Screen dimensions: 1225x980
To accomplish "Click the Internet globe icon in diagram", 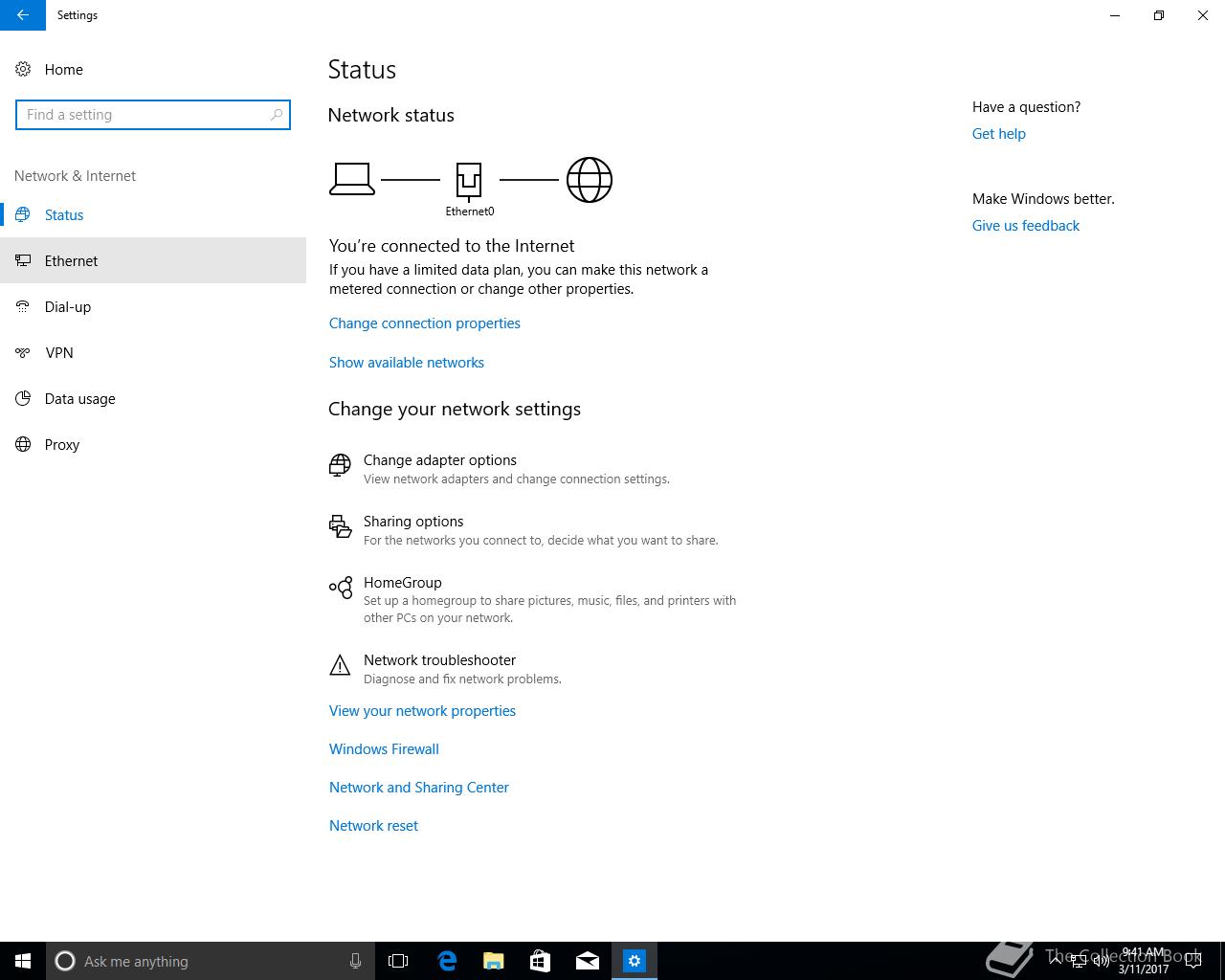I will 590,180.
